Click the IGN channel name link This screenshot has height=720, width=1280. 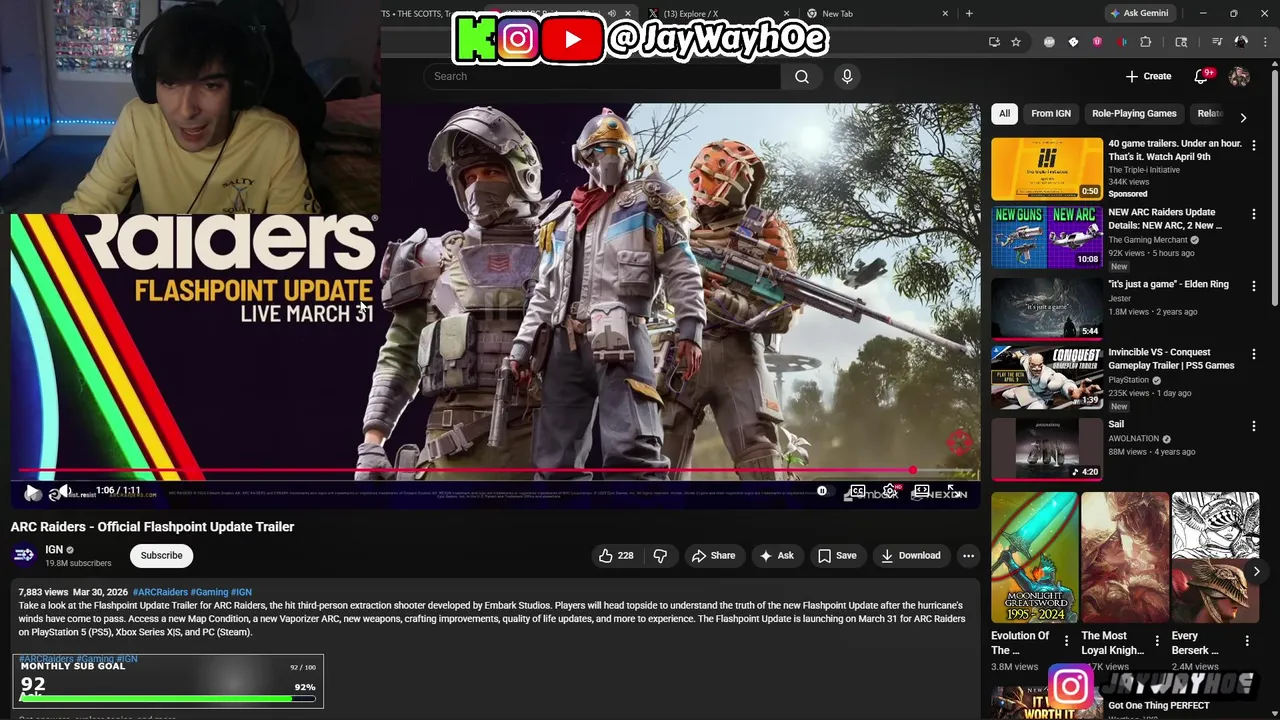click(x=54, y=549)
